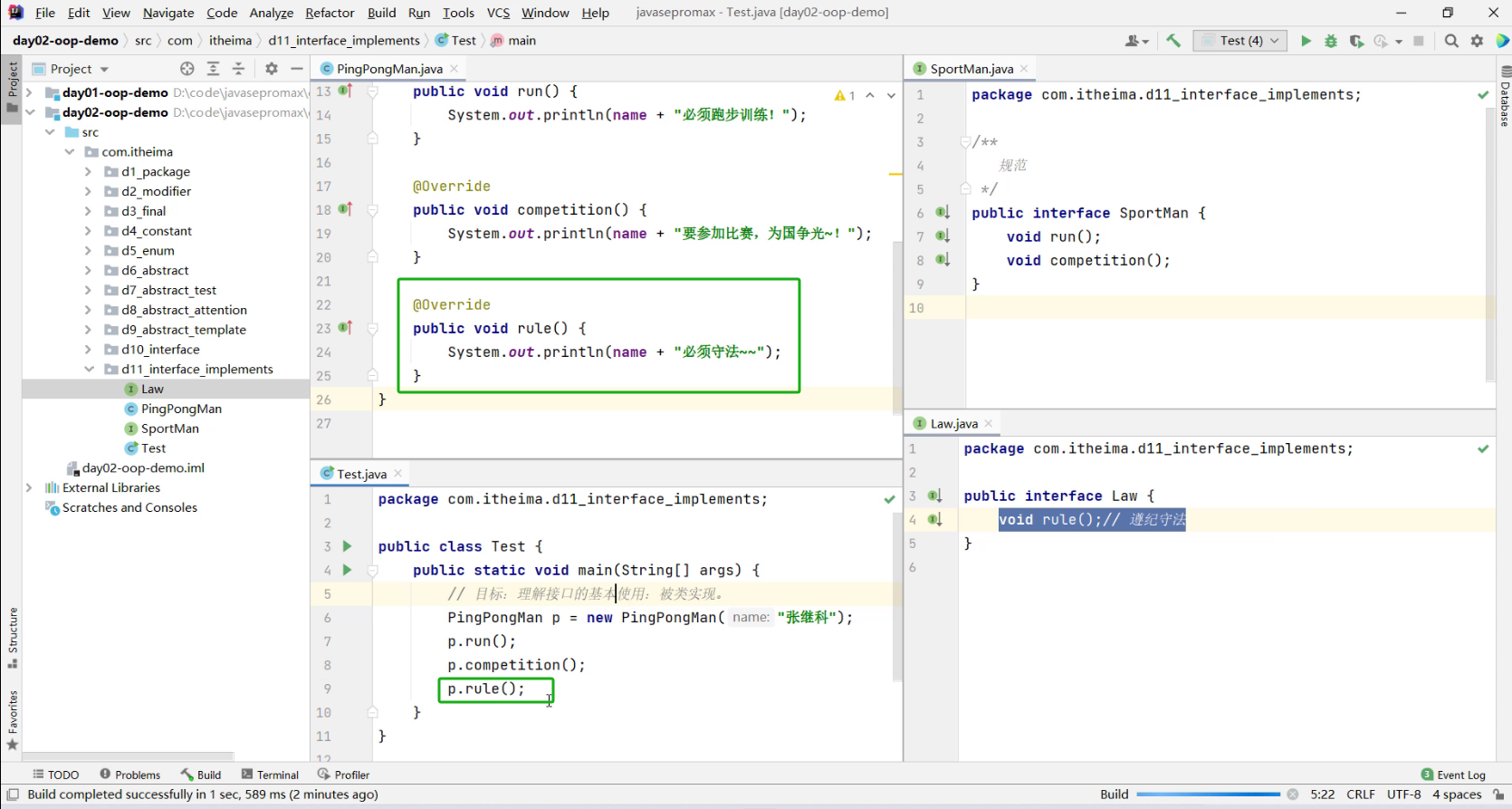Viewport: 1512px width, 809px height.
Task: Click the Debug bug icon
Action: click(x=1331, y=41)
